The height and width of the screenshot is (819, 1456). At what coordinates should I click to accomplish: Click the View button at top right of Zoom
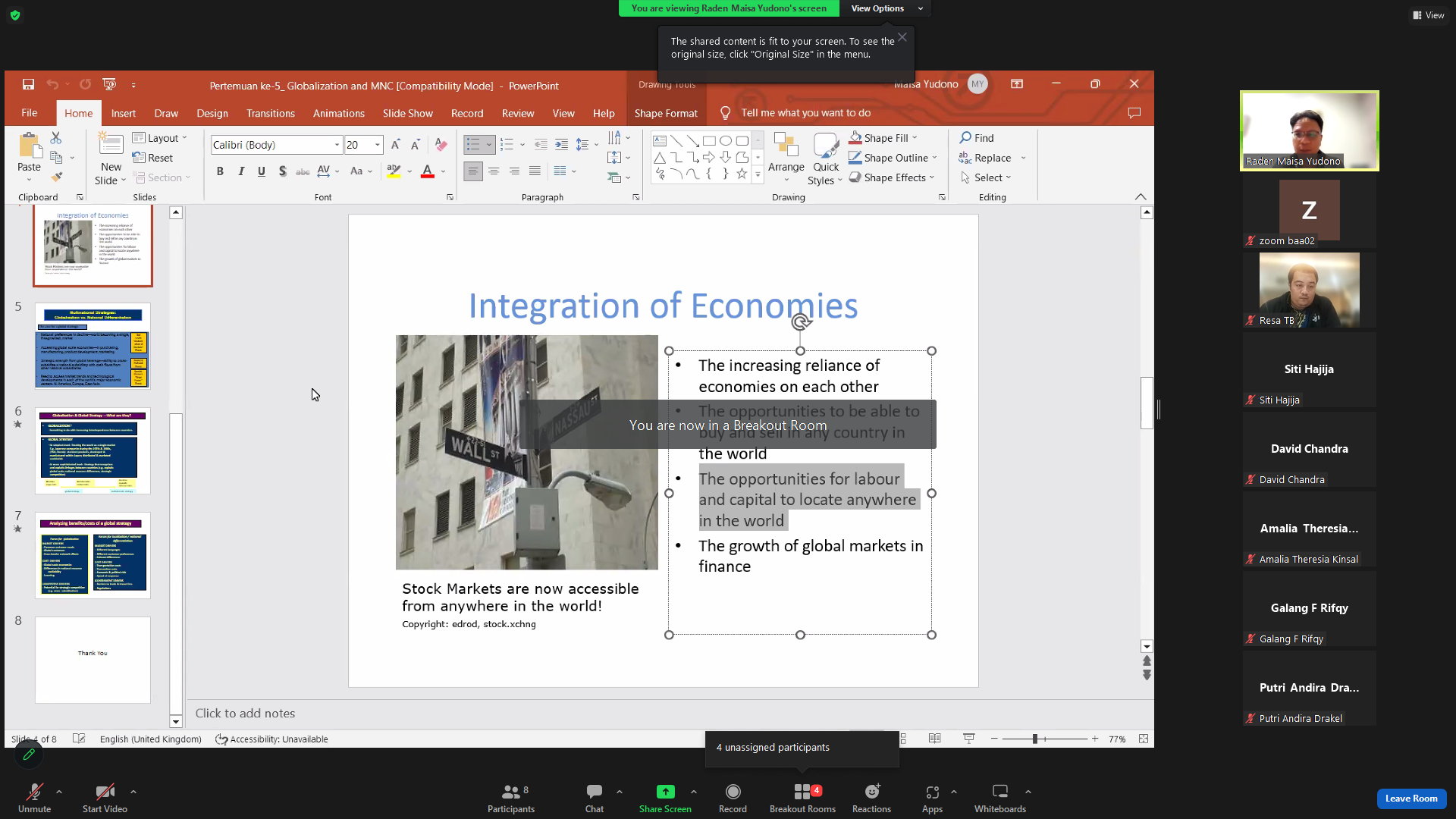pyautogui.click(x=1429, y=15)
